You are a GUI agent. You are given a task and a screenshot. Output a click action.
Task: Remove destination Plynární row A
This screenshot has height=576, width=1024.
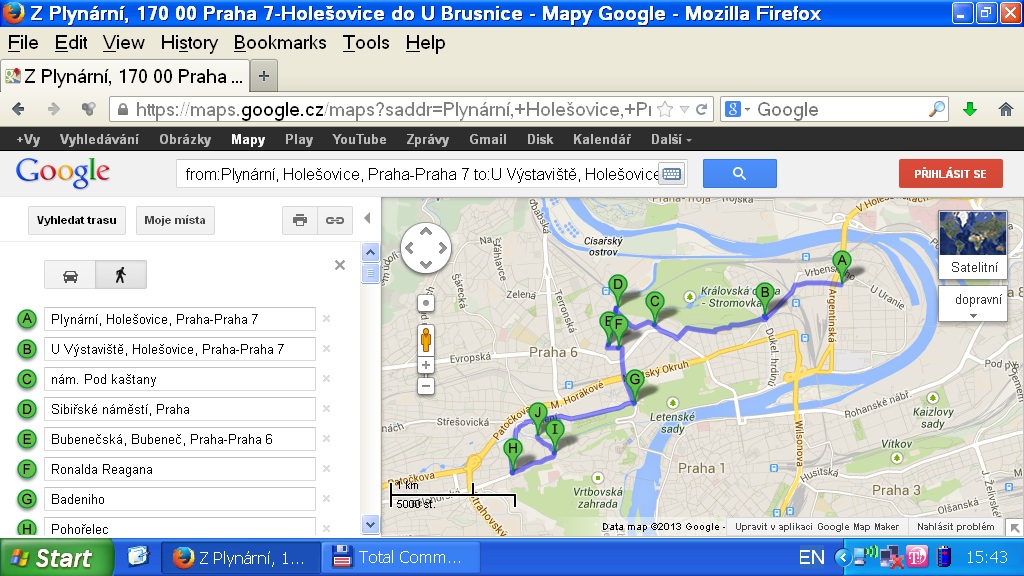tap(327, 319)
